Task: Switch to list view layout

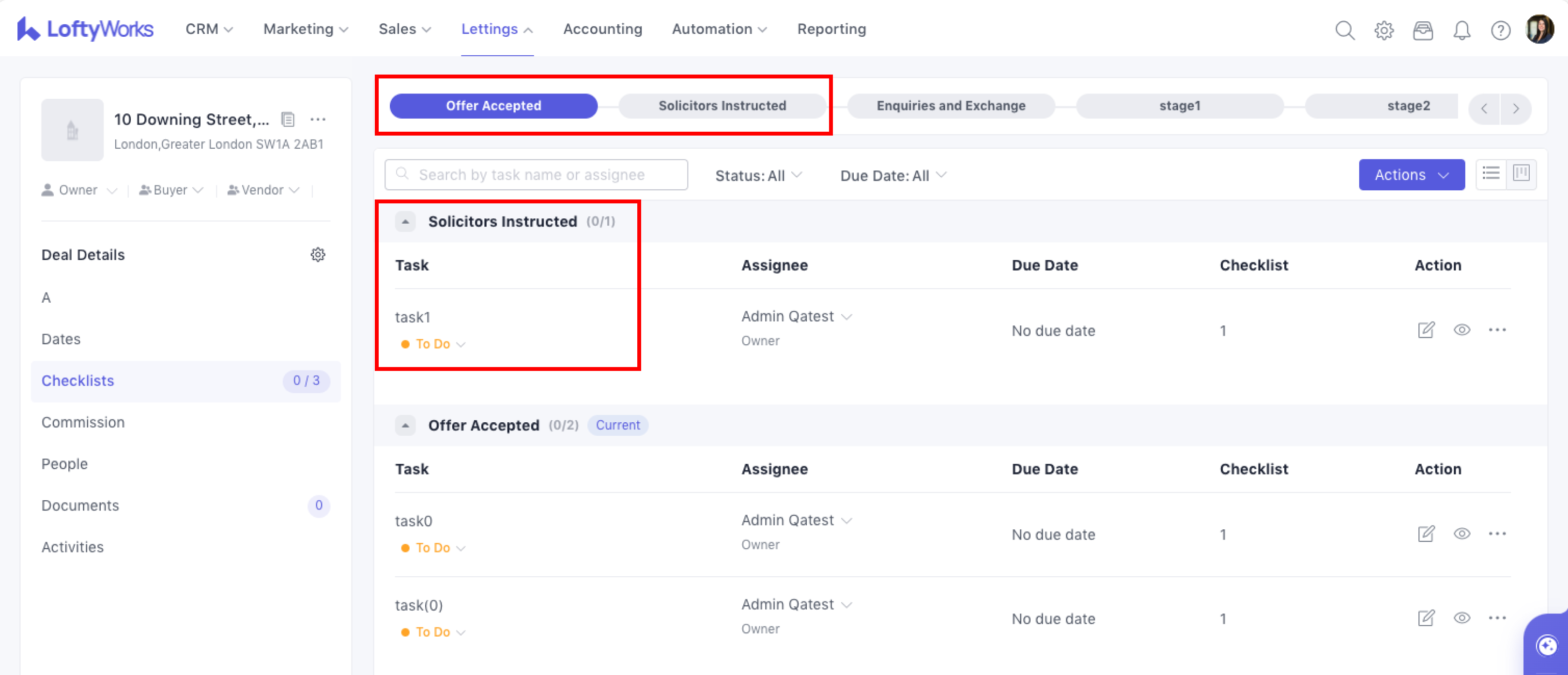Action: (x=1491, y=174)
